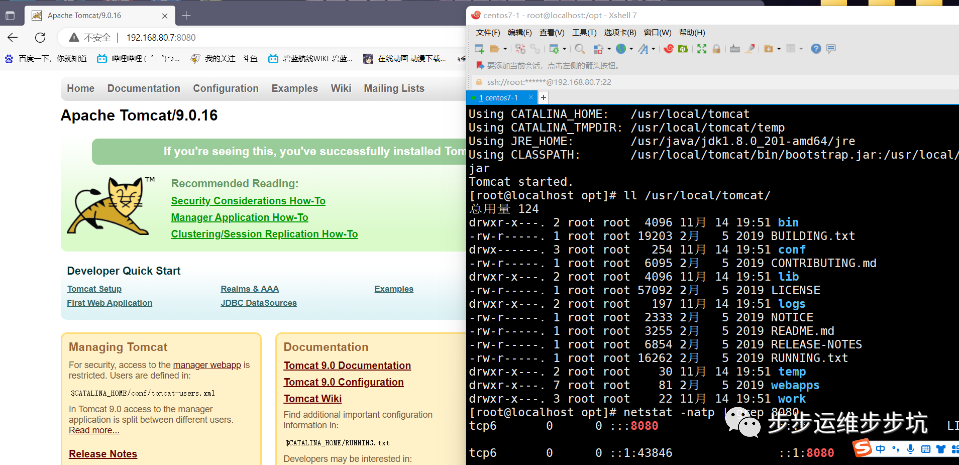Click the Xshell ssh address bar
Image resolution: width=959 pixels, height=465 pixels.
point(716,81)
